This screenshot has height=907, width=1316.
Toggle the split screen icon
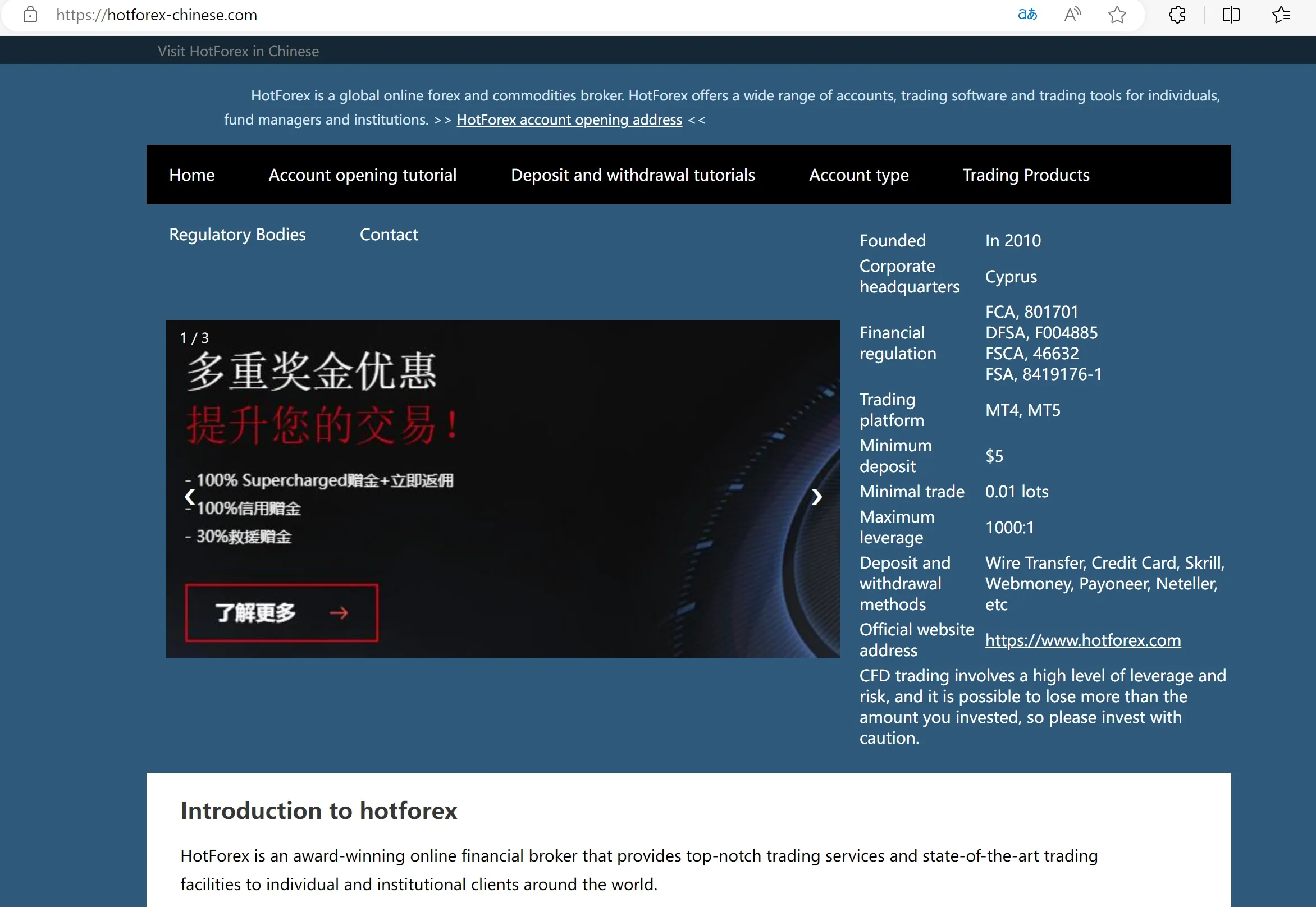coord(1231,15)
